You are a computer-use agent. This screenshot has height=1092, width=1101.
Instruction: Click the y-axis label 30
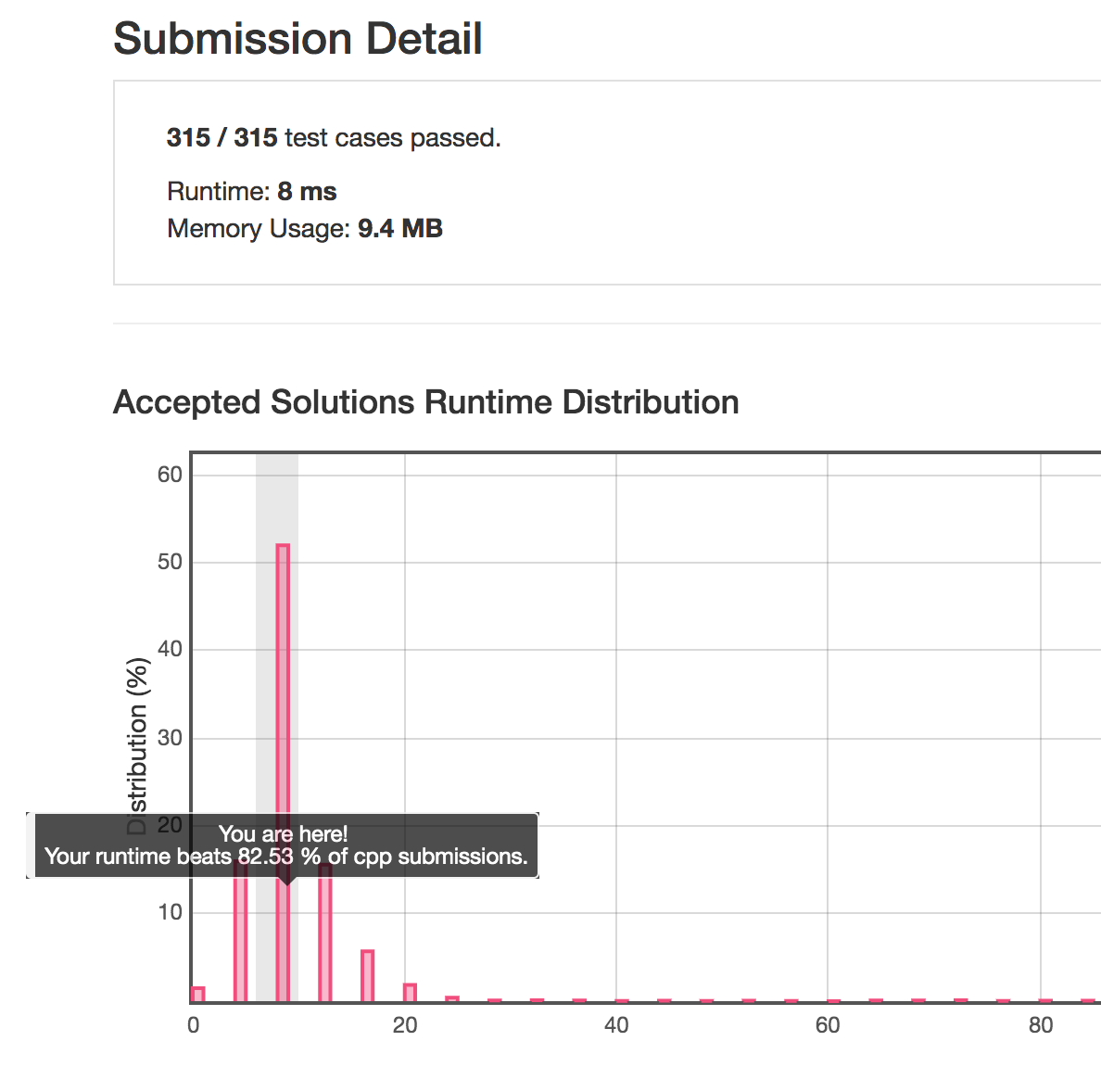[170, 738]
